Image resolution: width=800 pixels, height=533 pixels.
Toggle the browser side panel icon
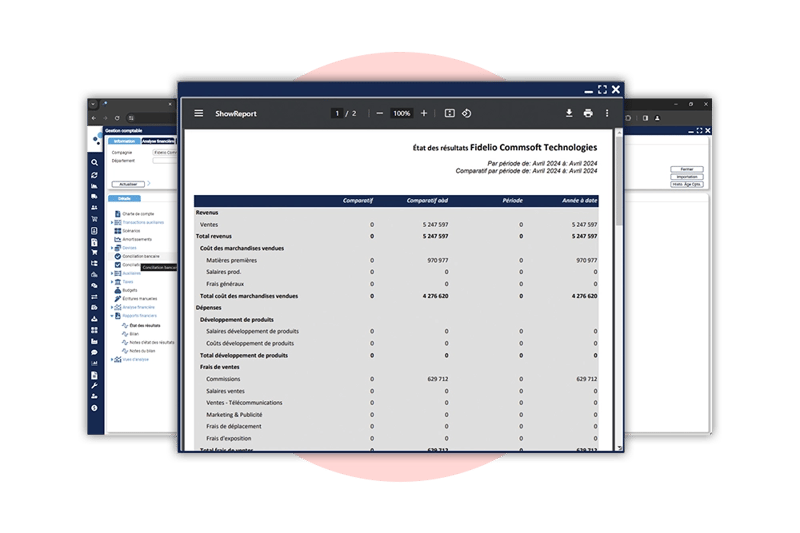[645, 118]
